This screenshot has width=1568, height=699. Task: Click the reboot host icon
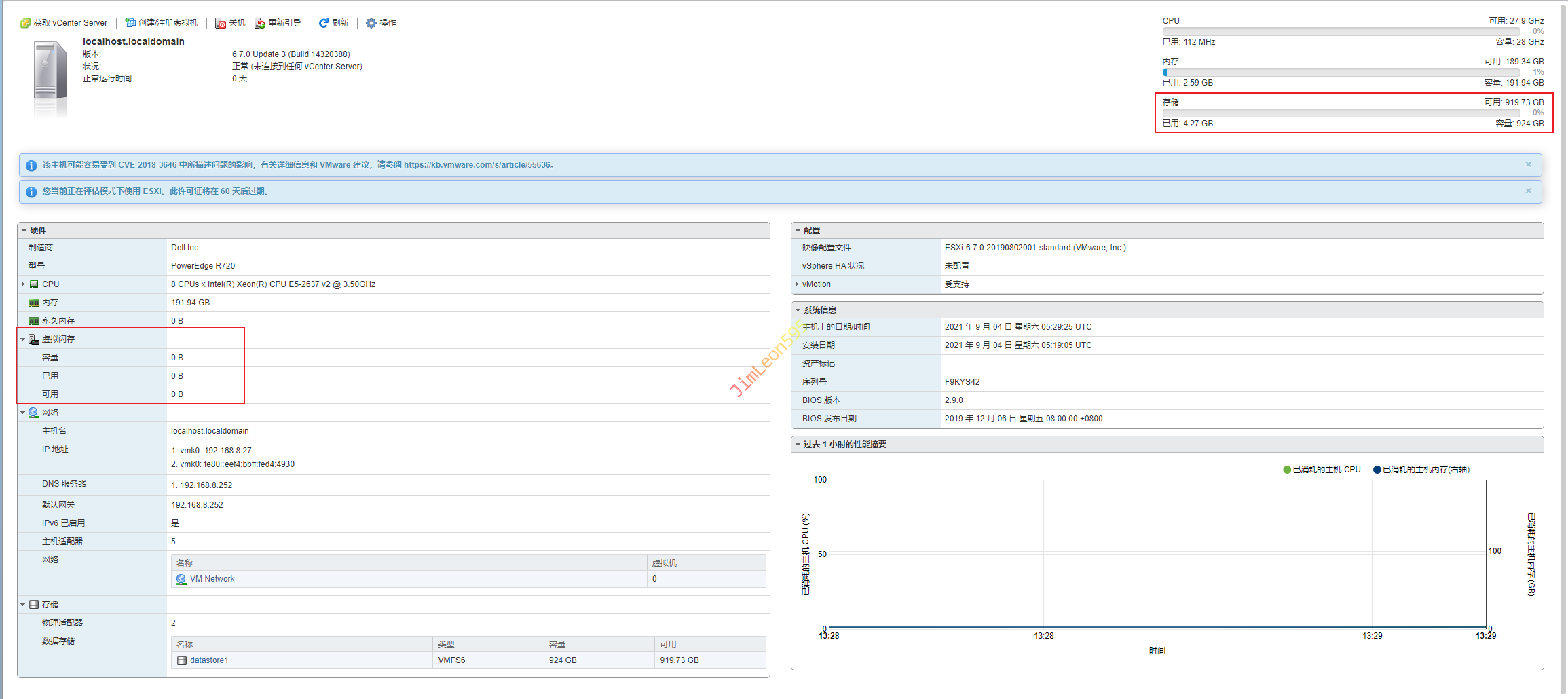260,23
